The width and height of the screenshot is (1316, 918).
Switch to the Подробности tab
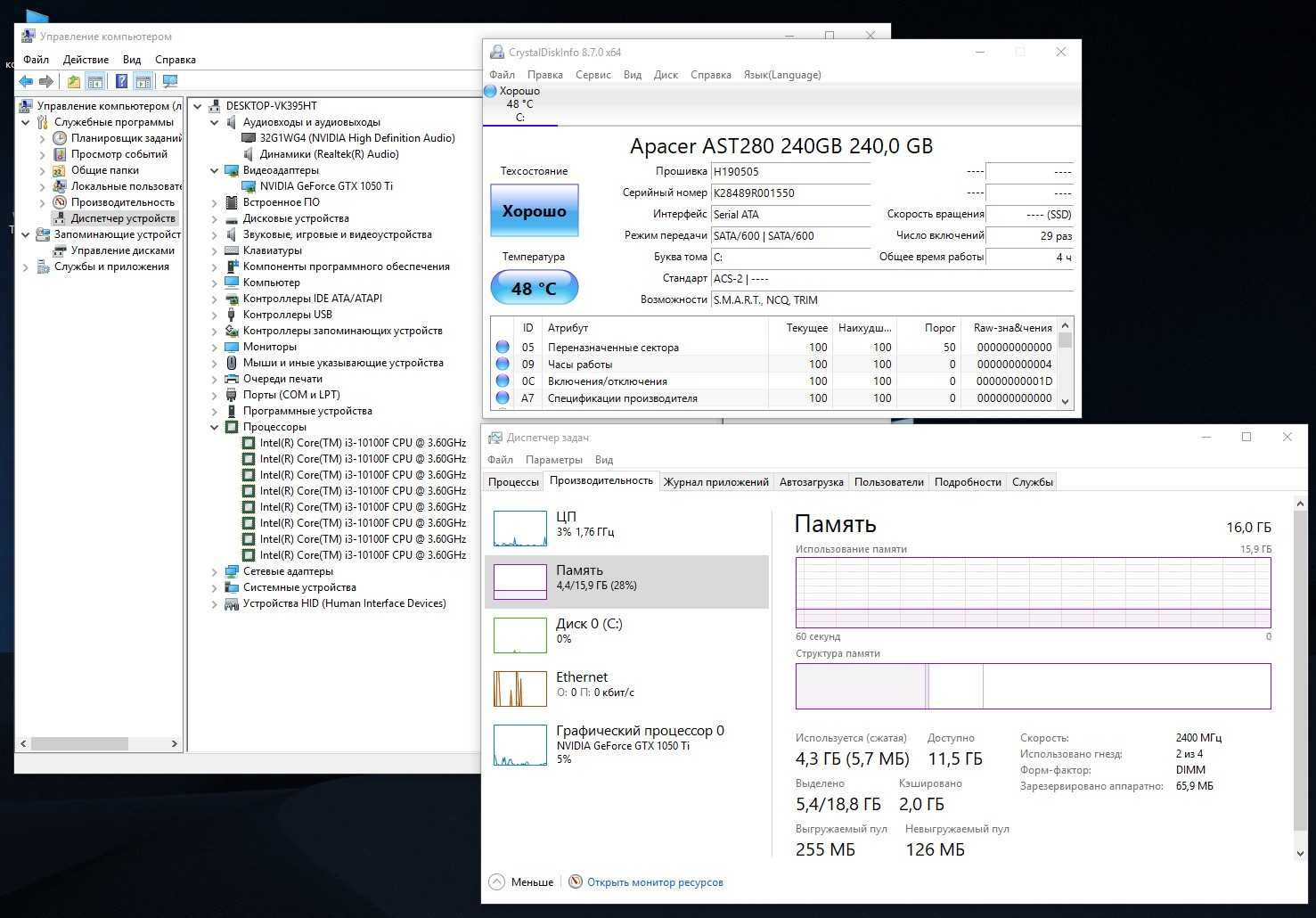(x=968, y=482)
